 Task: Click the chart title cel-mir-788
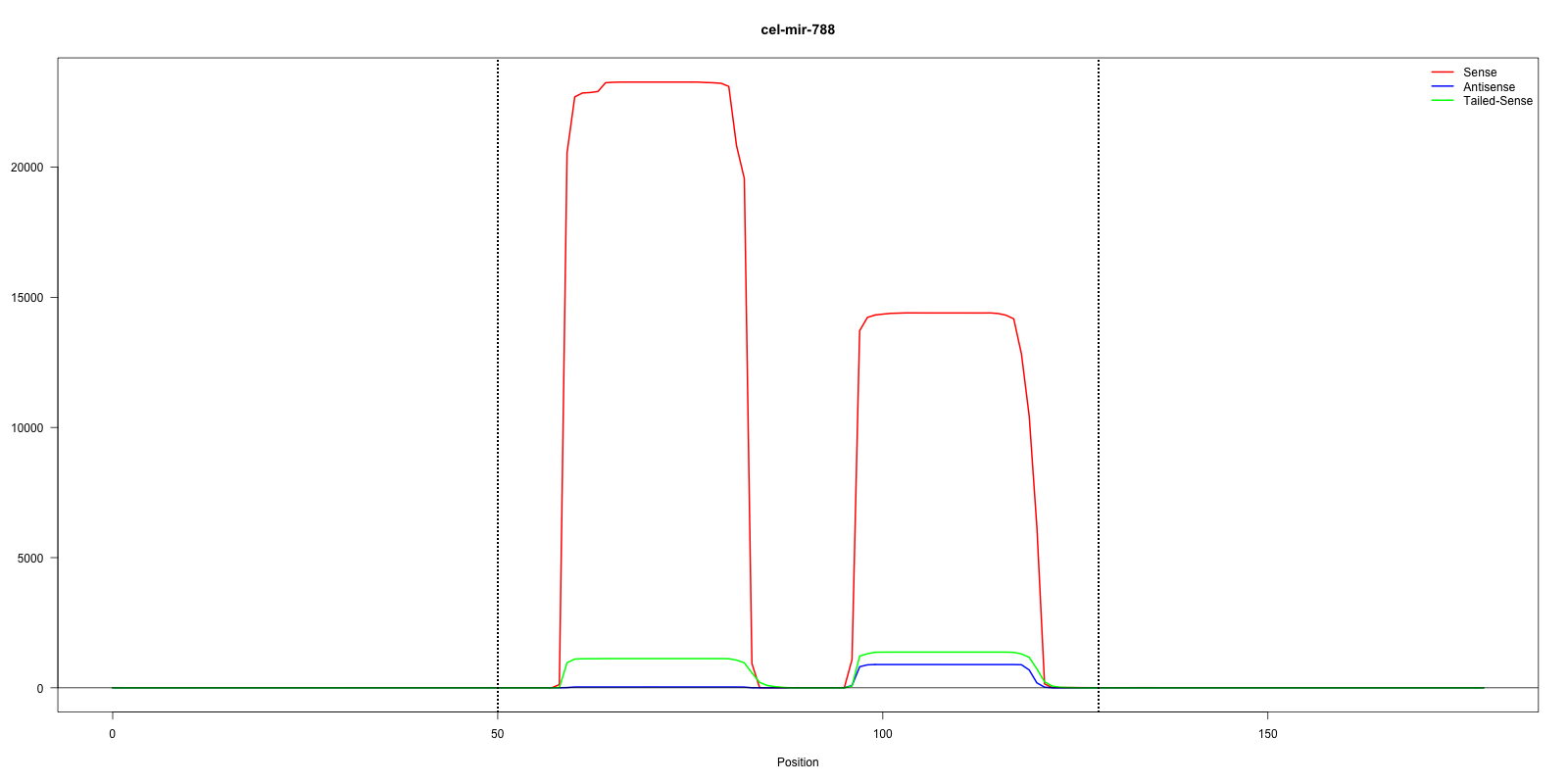(798, 29)
